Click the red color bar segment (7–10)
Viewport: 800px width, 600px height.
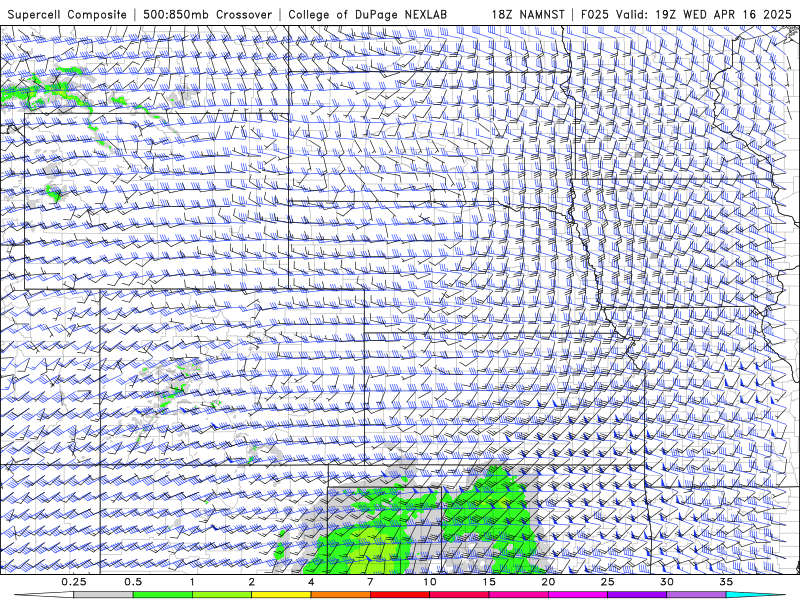pos(399,595)
